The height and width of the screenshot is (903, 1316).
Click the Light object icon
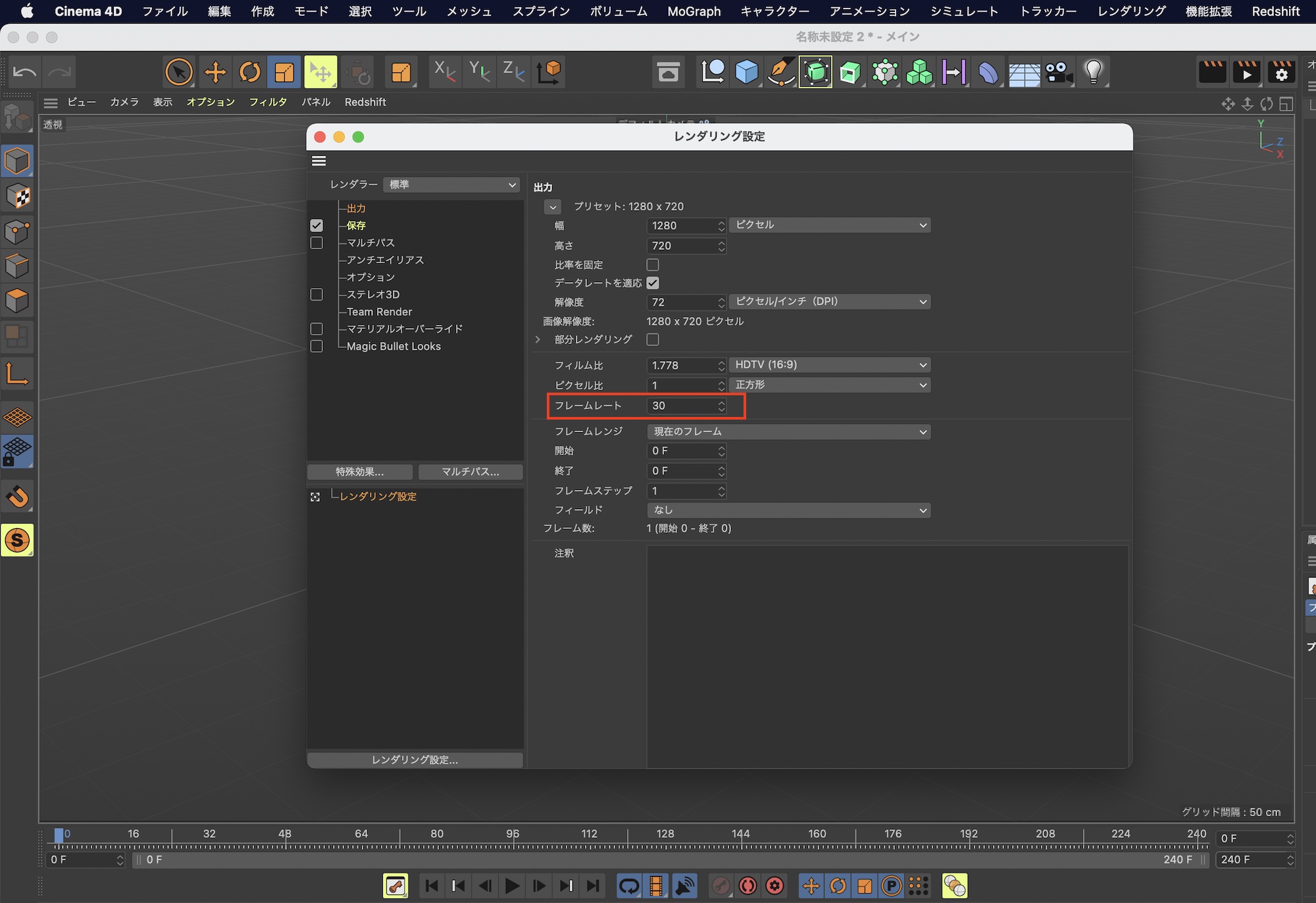click(x=1093, y=72)
